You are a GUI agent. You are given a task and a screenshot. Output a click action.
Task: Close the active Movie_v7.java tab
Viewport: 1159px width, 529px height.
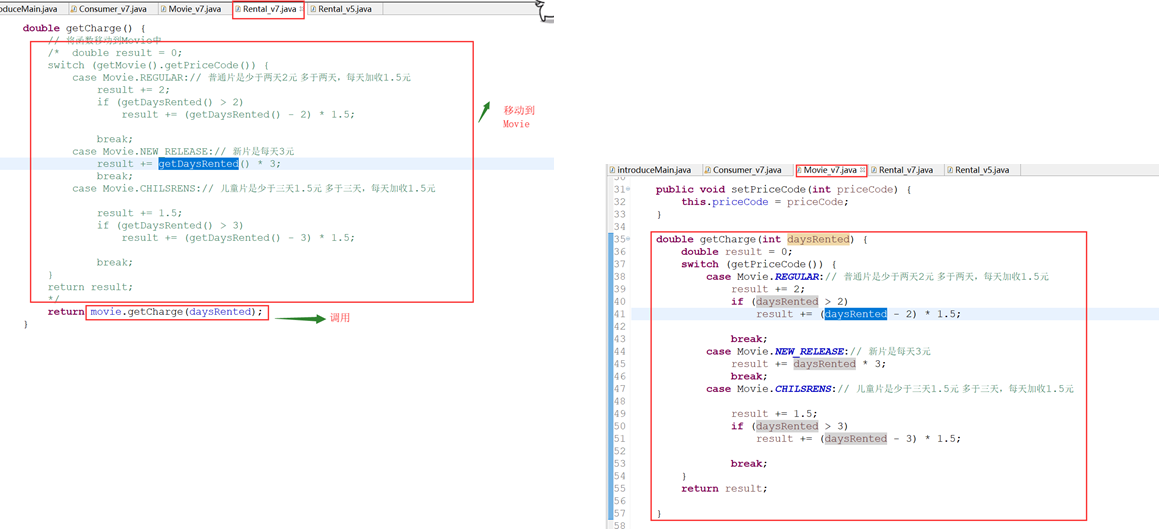click(x=862, y=170)
